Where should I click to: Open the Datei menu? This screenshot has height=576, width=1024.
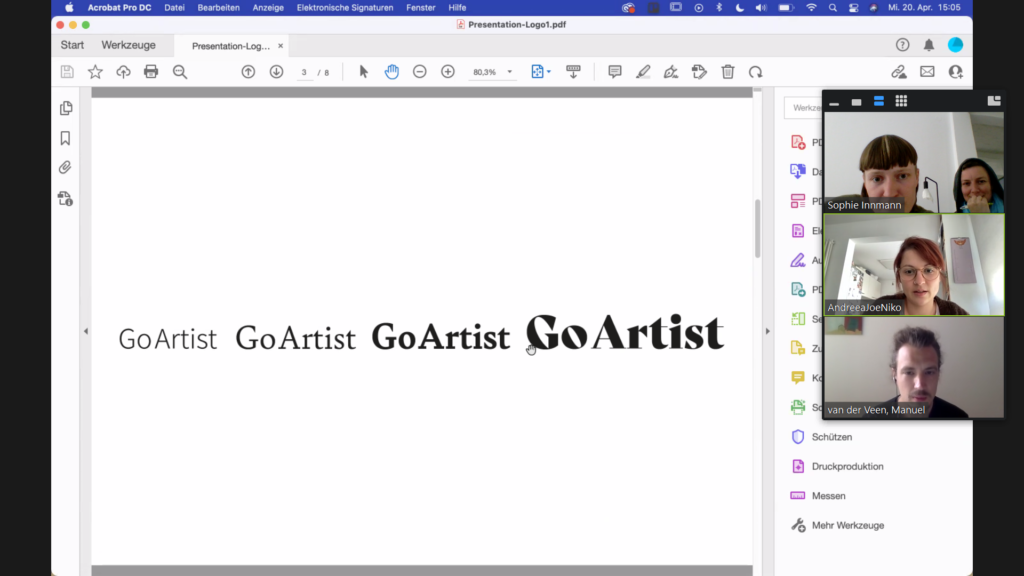[x=174, y=8]
